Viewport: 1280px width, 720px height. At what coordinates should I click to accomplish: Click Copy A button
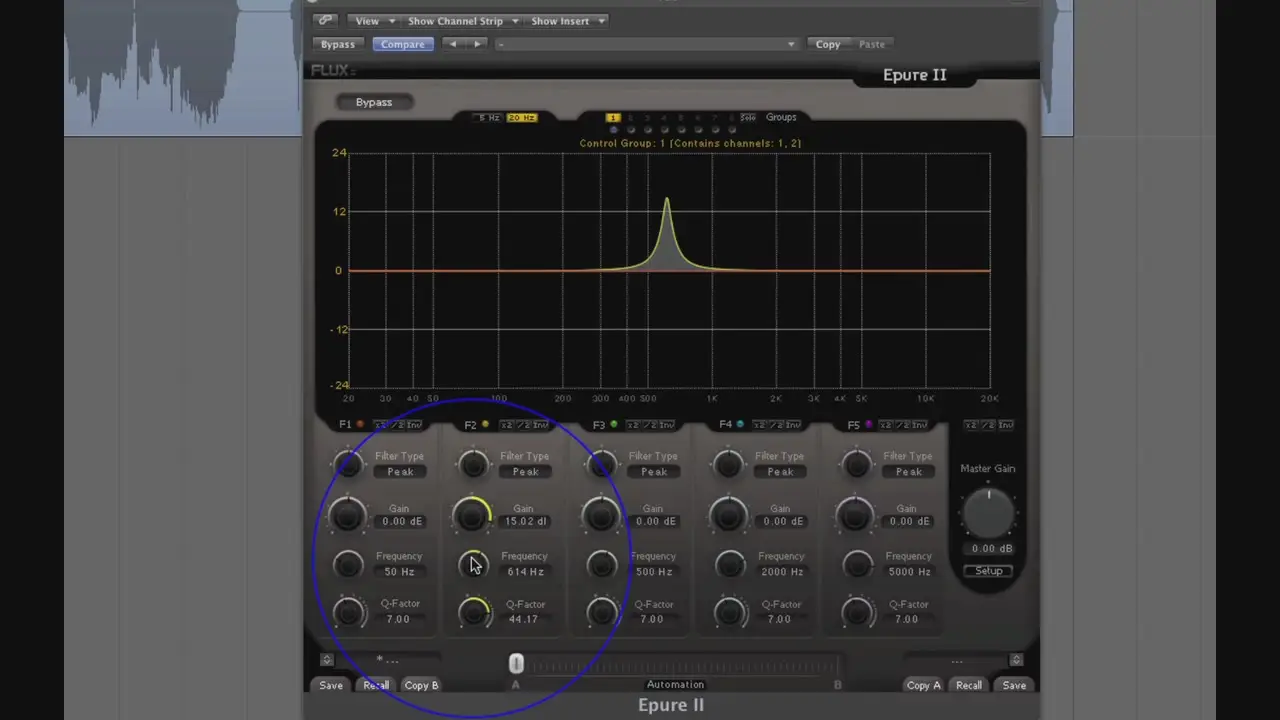(923, 685)
